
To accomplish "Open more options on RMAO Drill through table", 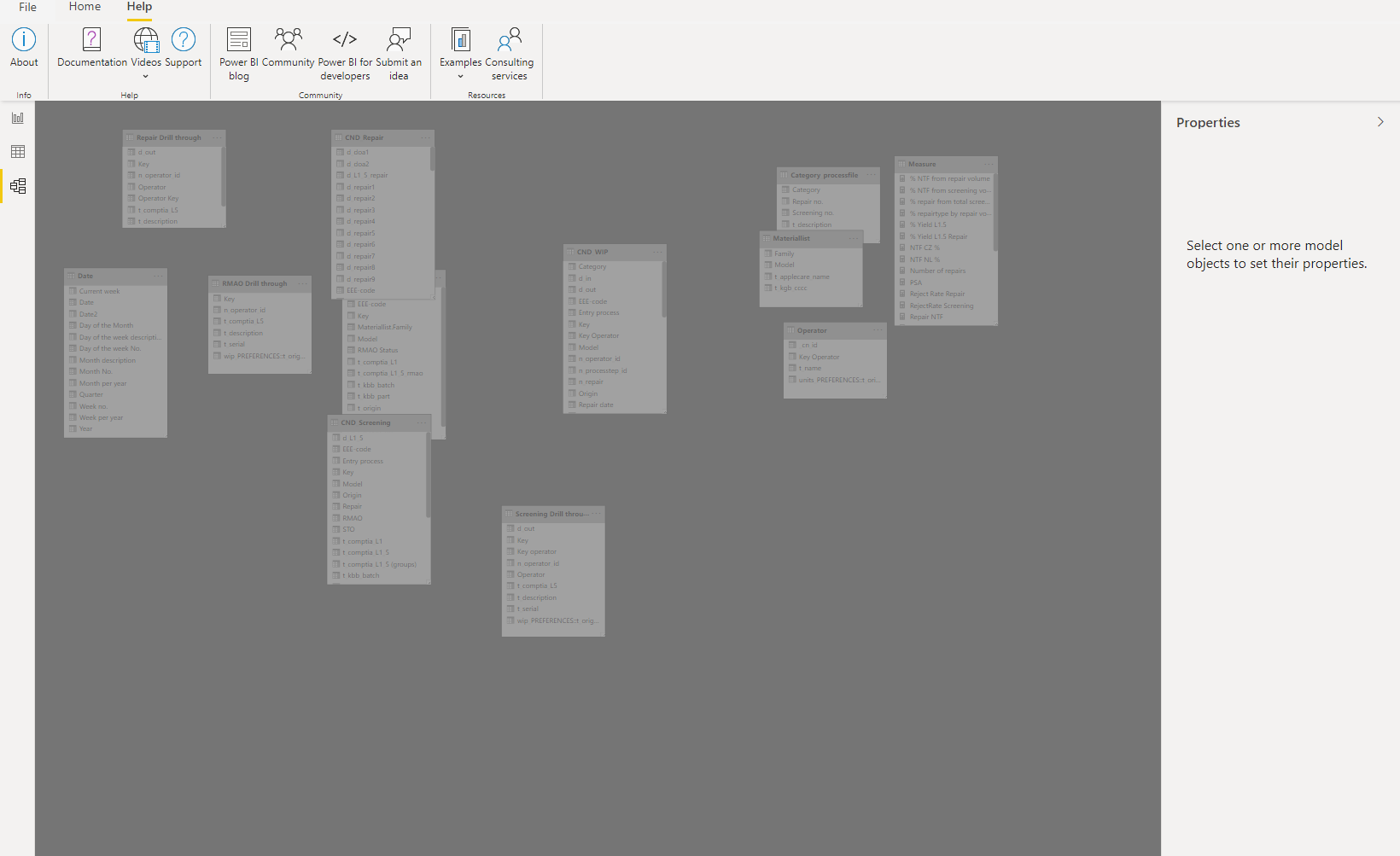I will click(x=302, y=283).
